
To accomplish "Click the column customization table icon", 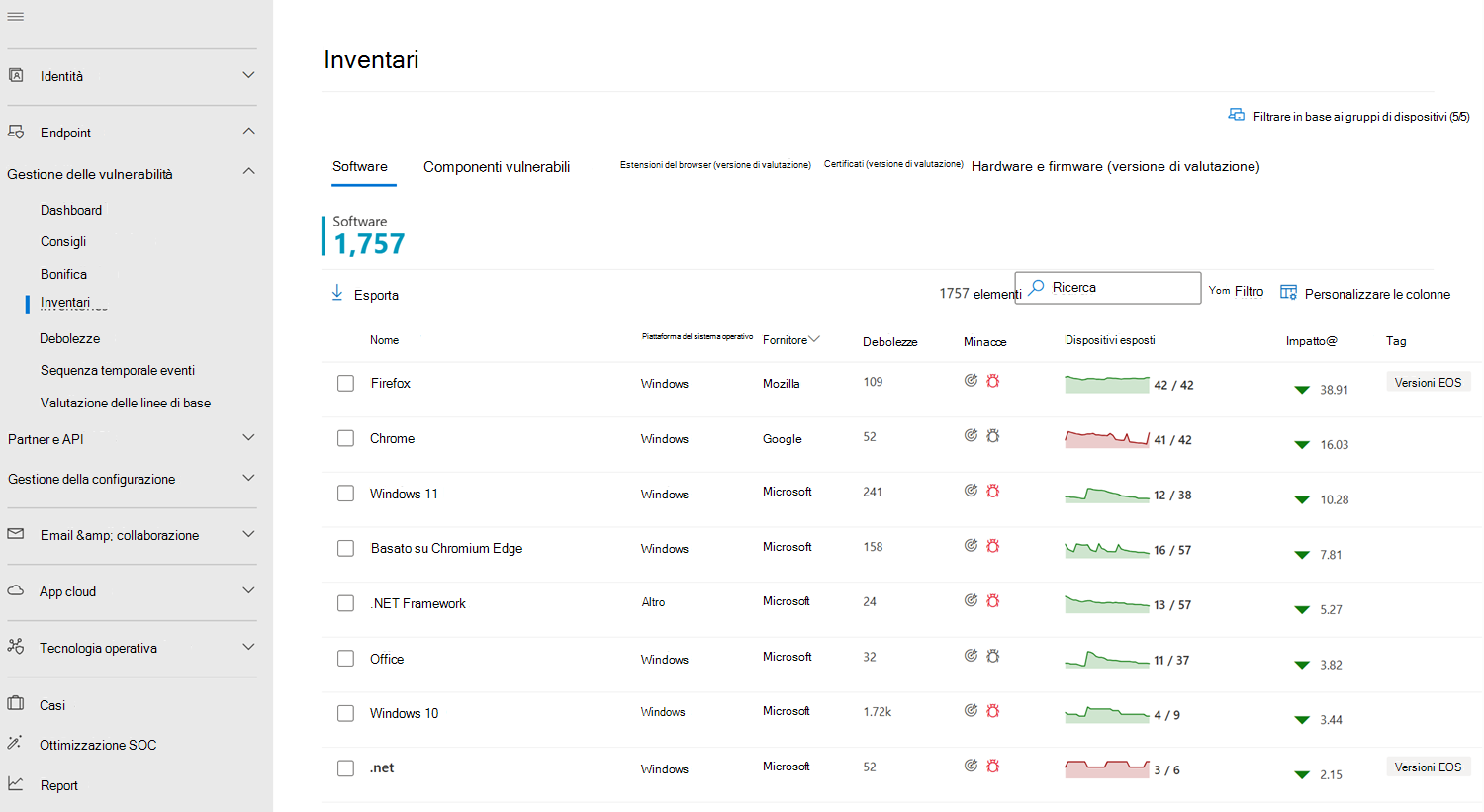I will [1288, 292].
